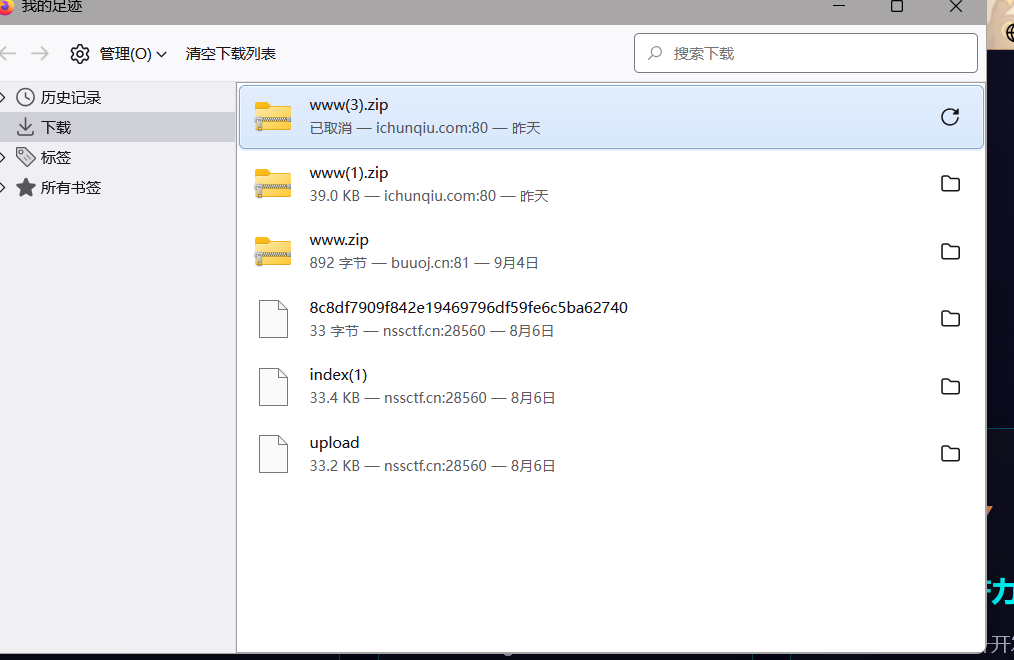
Task: Click the forward navigation arrow
Action: 40,54
